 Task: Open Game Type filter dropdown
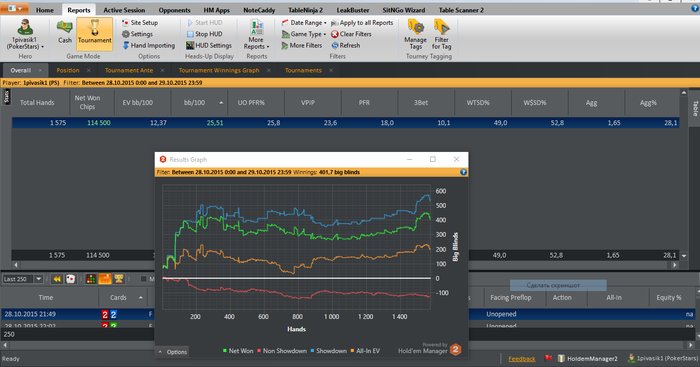[303, 34]
